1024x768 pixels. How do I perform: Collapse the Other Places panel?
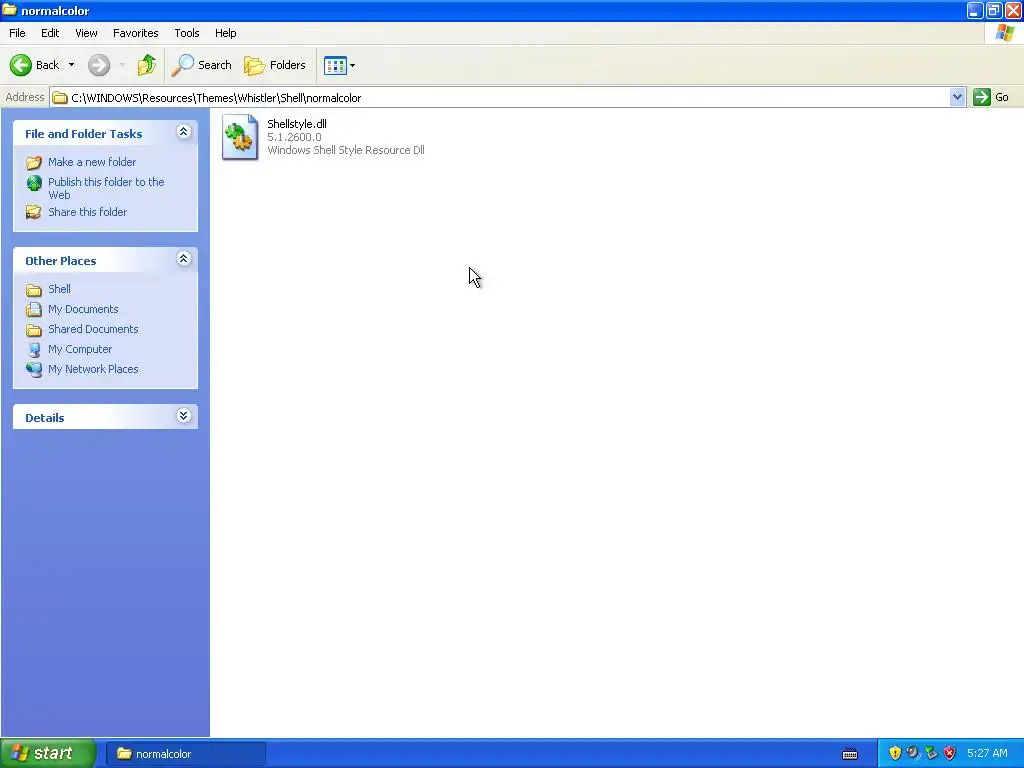(x=184, y=259)
